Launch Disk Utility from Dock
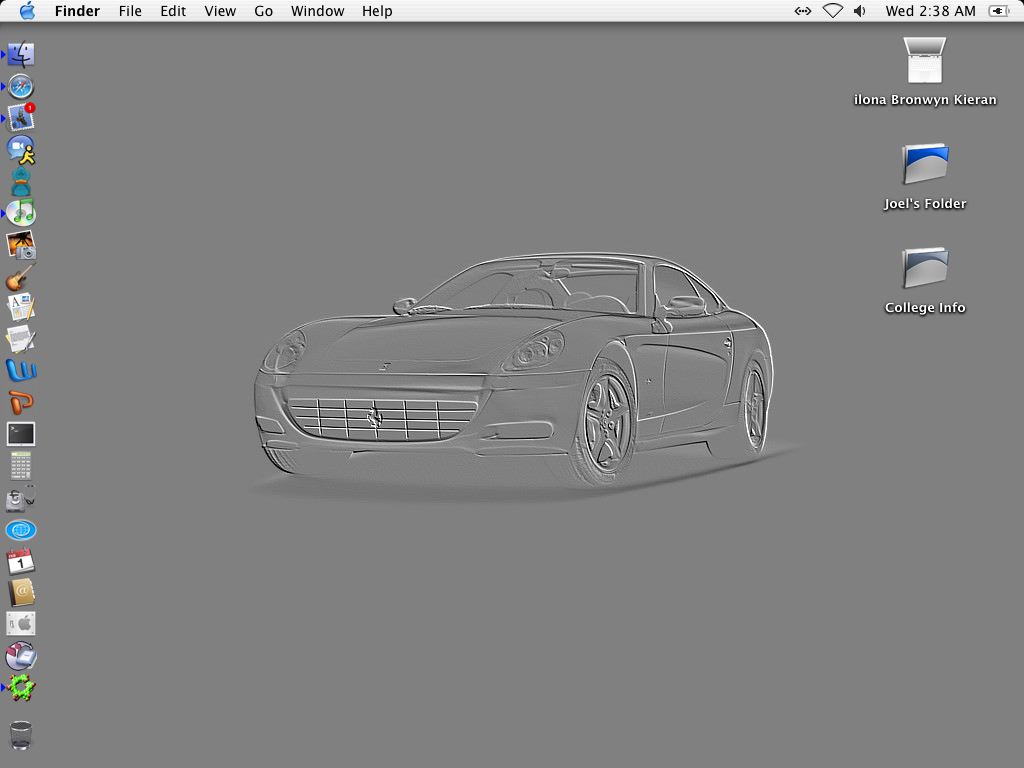 [21, 498]
